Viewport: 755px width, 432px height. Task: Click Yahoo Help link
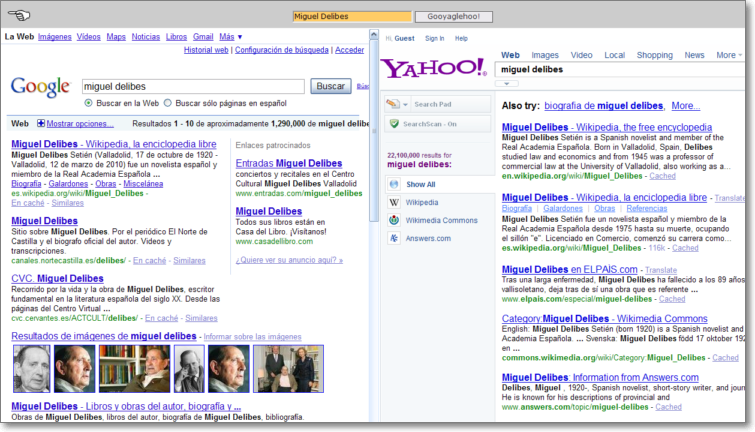tap(461, 38)
